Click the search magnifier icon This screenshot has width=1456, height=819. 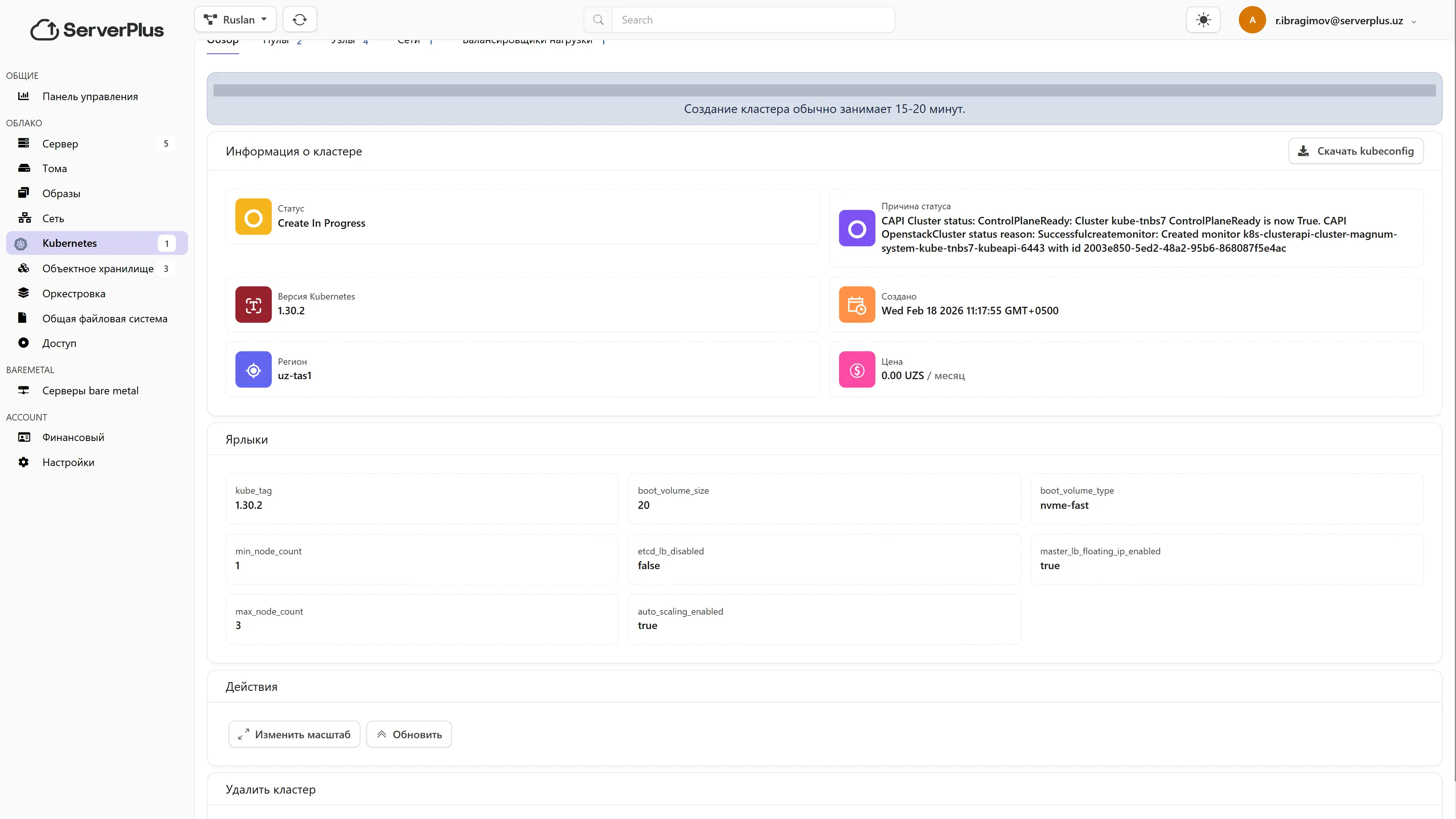pos(598,20)
